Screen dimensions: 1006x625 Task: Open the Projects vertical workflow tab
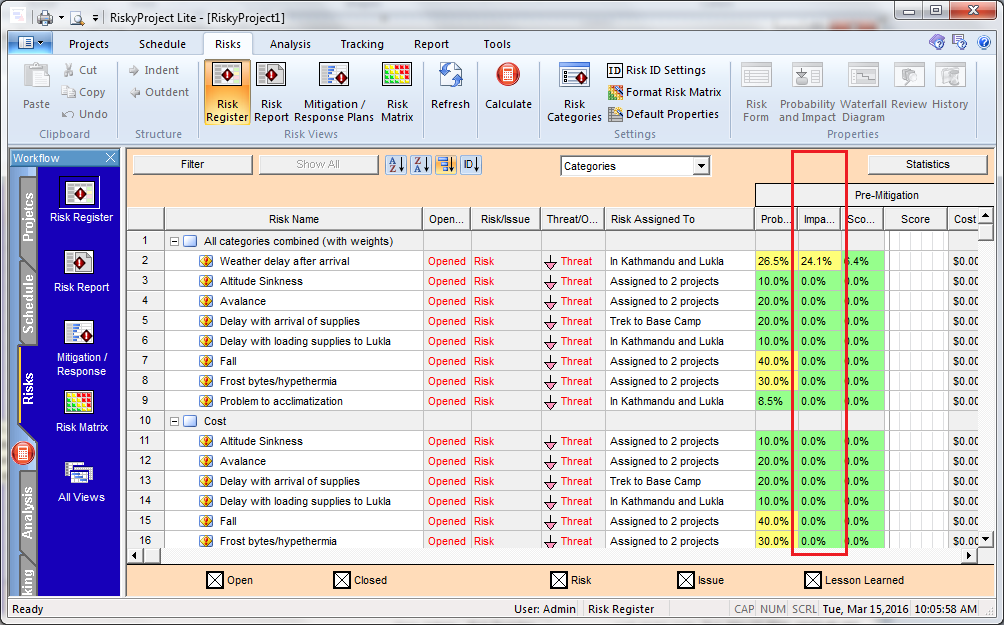pyautogui.click(x=28, y=217)
